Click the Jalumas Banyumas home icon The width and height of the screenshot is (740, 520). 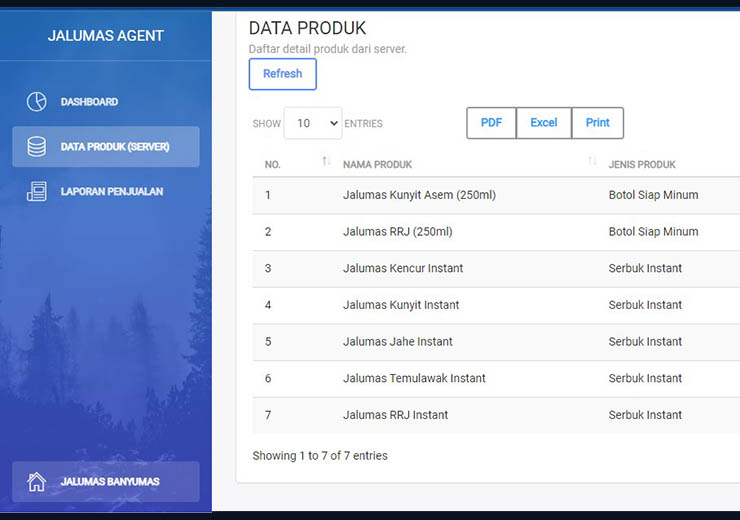(36, 482)
